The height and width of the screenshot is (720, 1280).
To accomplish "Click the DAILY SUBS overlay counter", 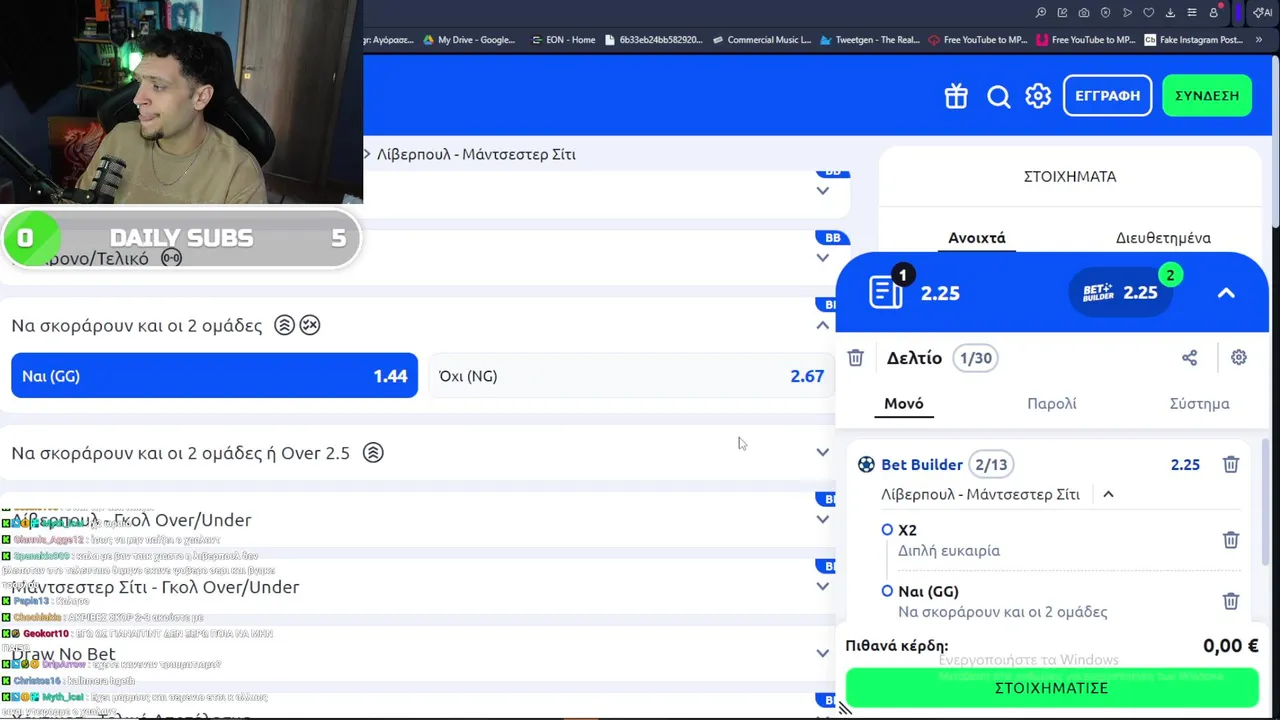I will [x=181, y=238].
